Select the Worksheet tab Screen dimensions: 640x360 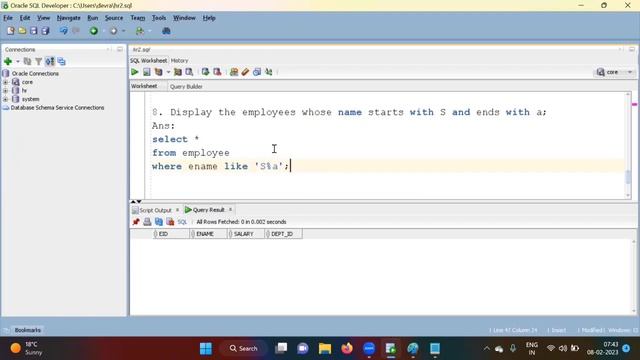tap(144, 86)
